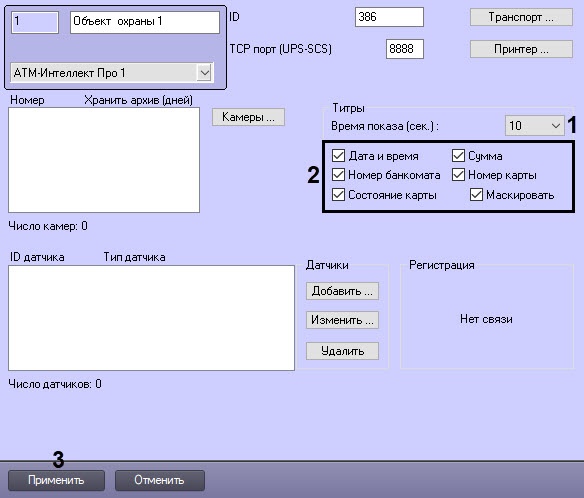Click the sensor list area
Viewport: 584px width, 498px height.
coord(151,318)
